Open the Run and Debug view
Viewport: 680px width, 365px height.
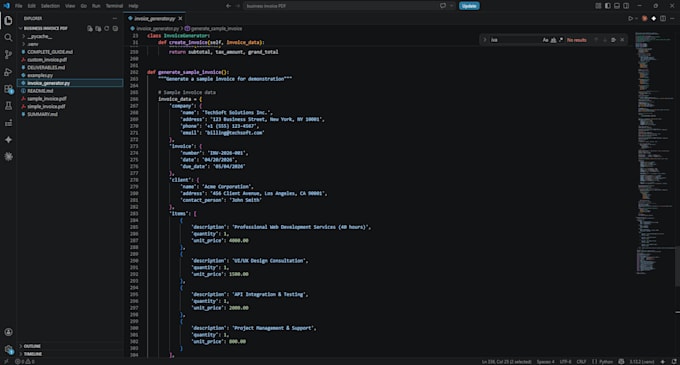[x=8, y=72]
